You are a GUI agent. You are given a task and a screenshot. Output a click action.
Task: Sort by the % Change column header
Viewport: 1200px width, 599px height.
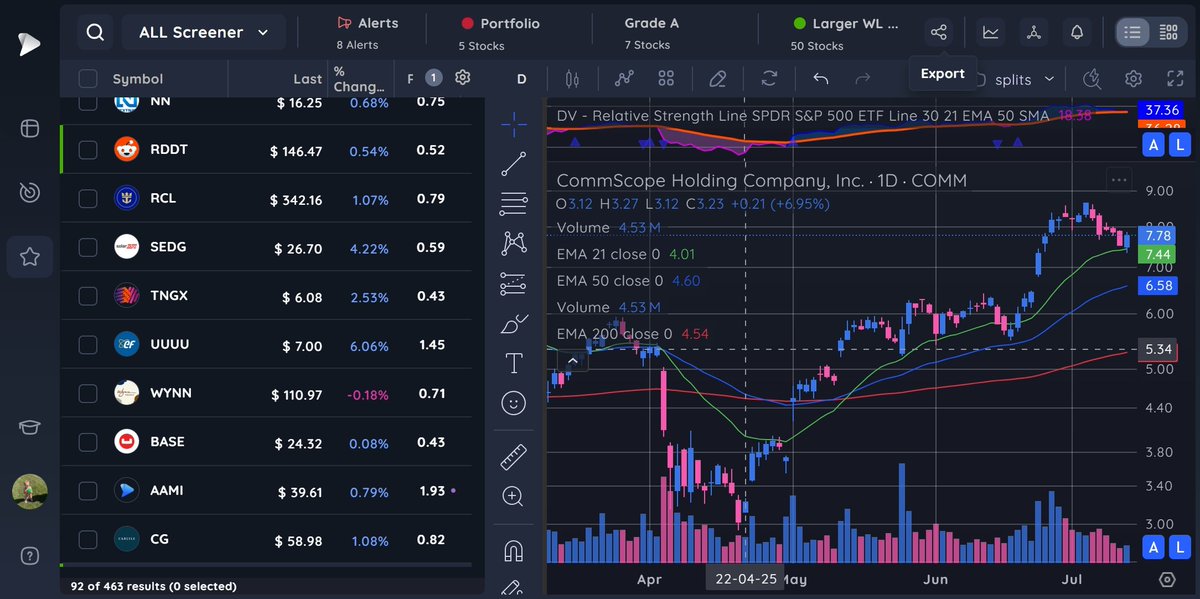tap(358, 79)
